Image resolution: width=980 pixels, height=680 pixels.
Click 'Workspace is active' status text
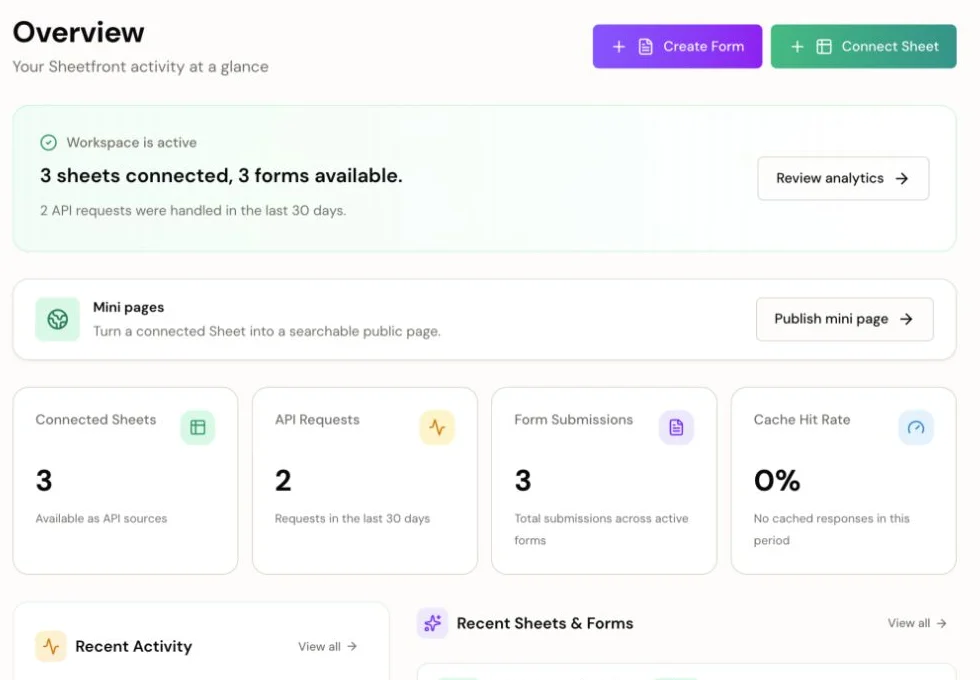tap(132, 142)
